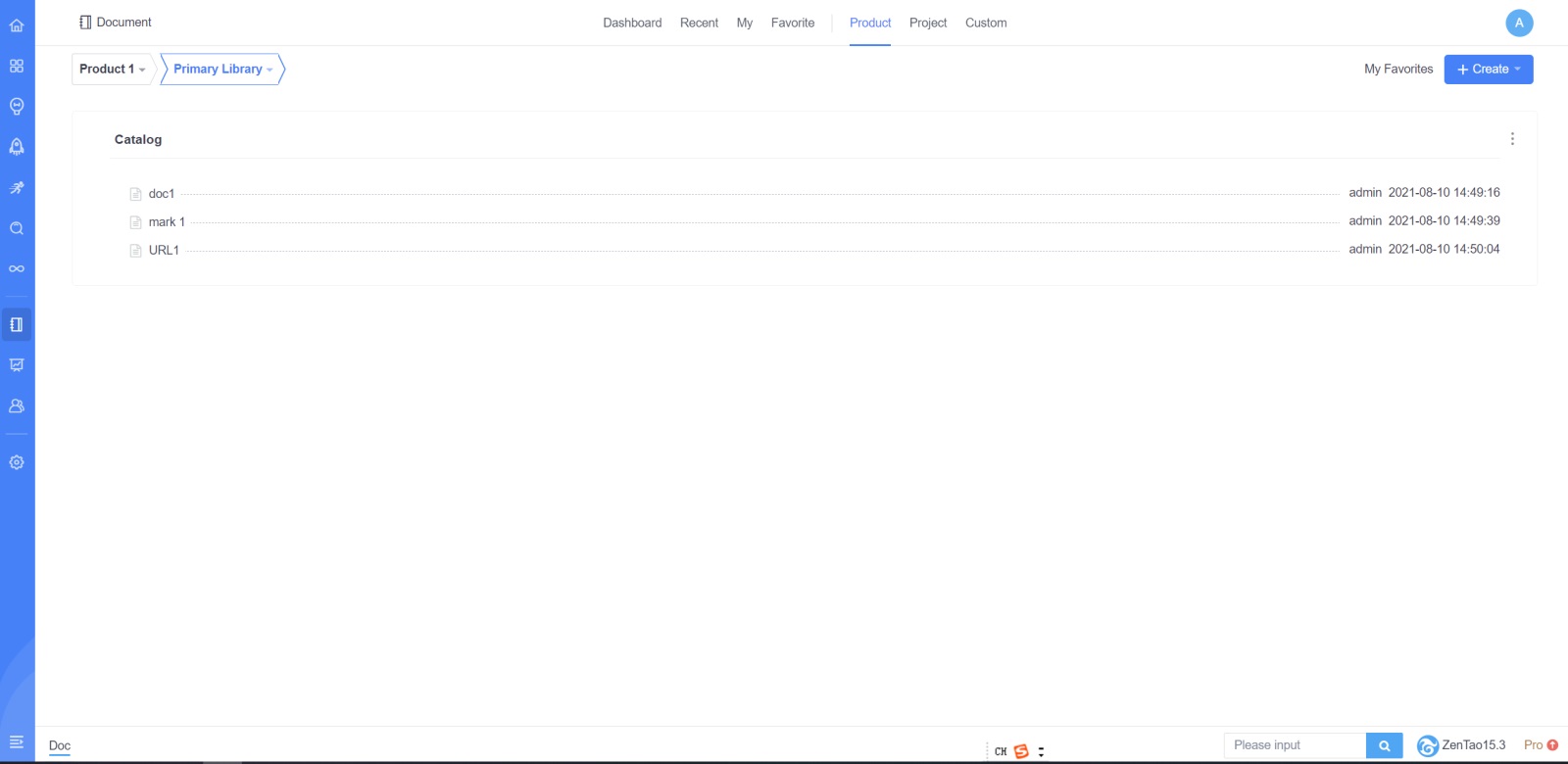Click the blue search magnifier button
This screenshot has width=1568, height=764.
click(1384, 745)
